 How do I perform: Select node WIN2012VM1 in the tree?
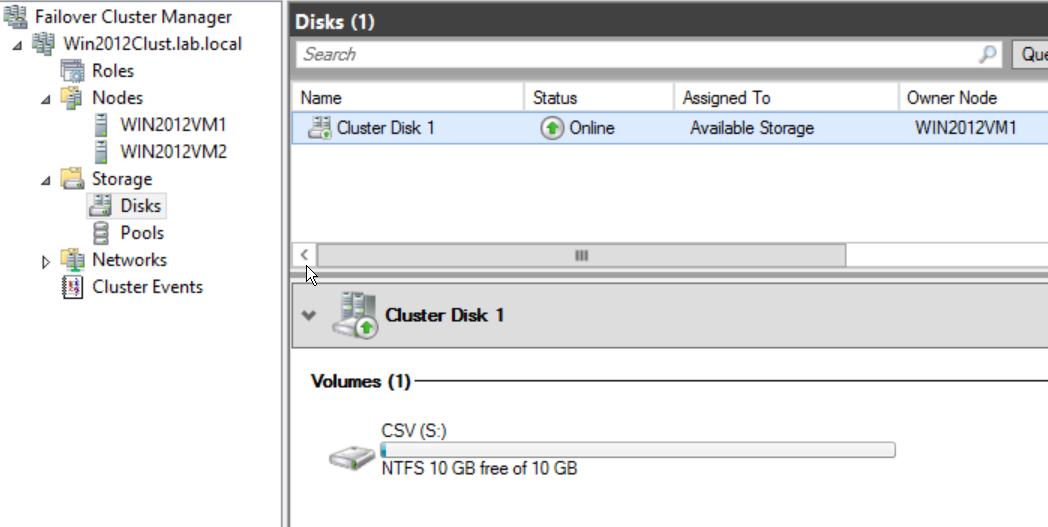(174, 125)
